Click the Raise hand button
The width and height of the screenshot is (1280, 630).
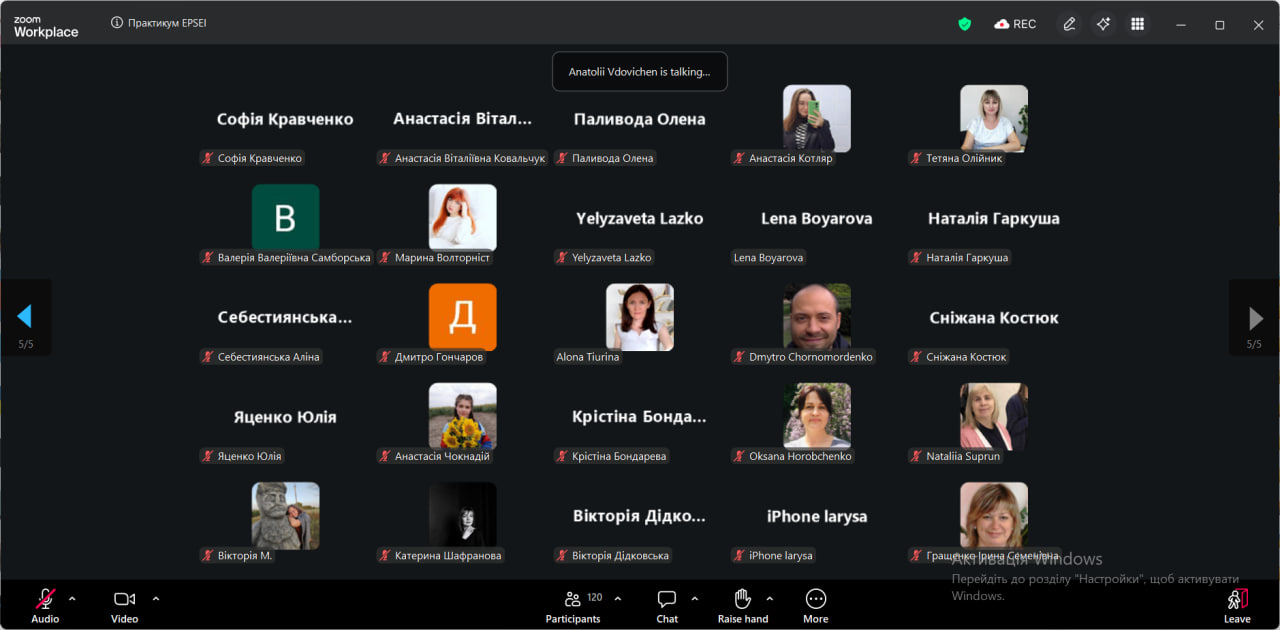point(743,606)
